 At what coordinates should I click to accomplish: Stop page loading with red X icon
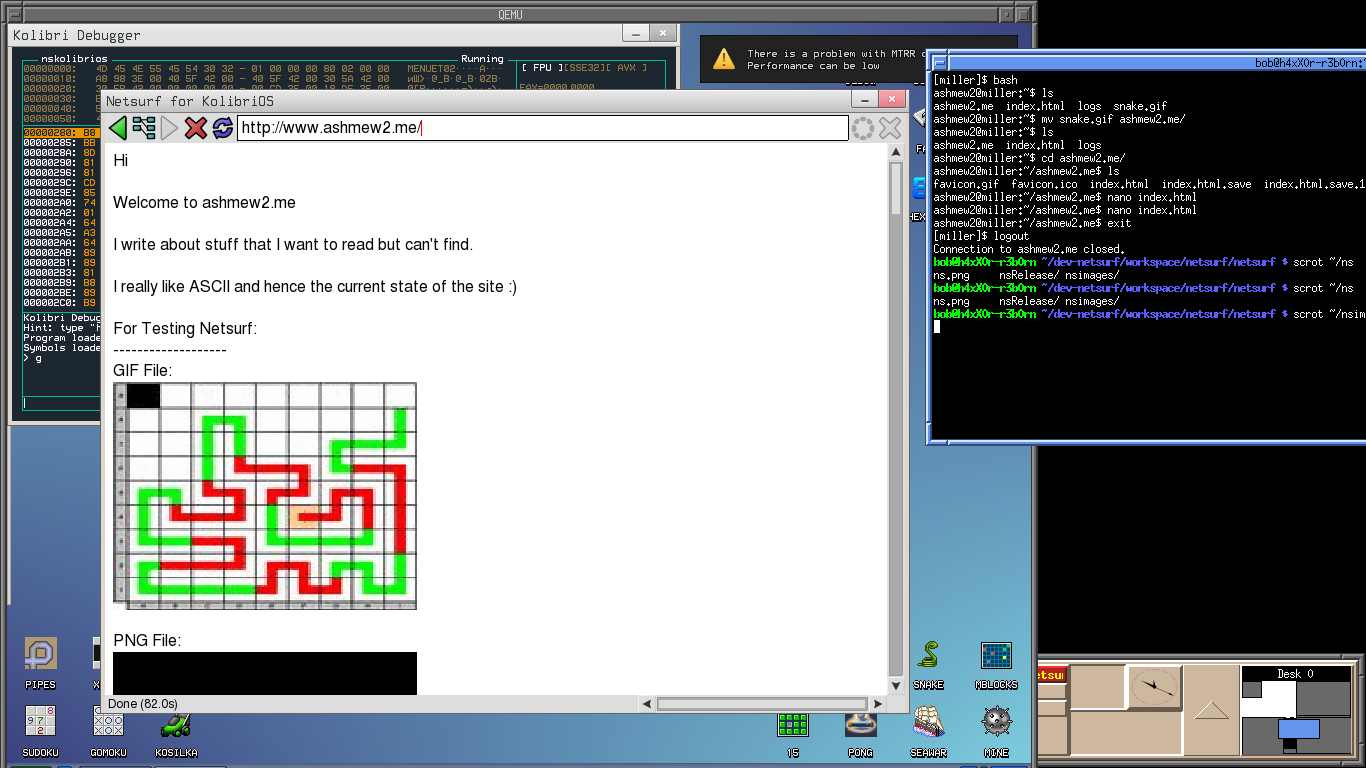(x=196, y=128)
